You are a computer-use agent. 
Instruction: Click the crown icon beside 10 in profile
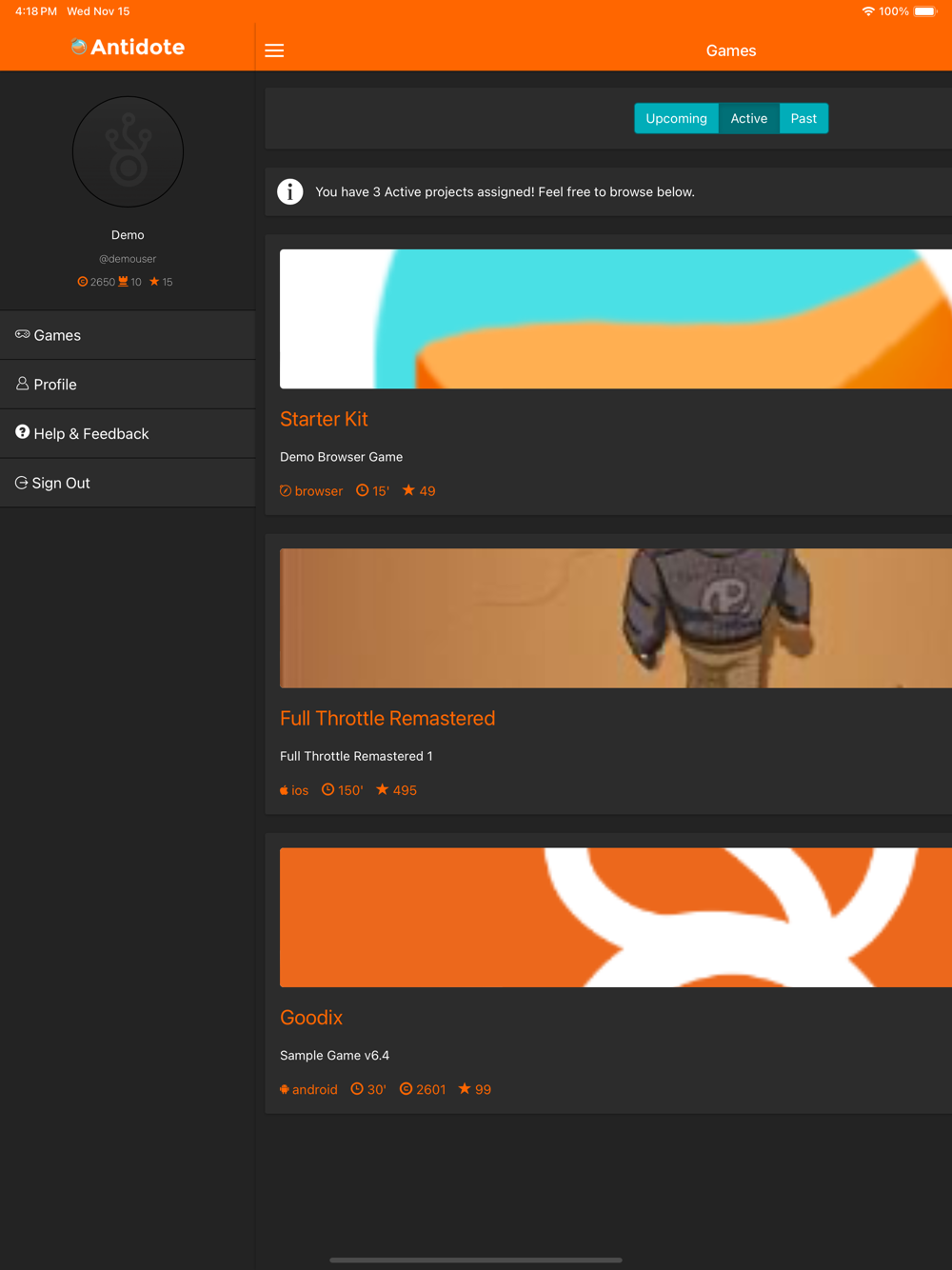123,282
